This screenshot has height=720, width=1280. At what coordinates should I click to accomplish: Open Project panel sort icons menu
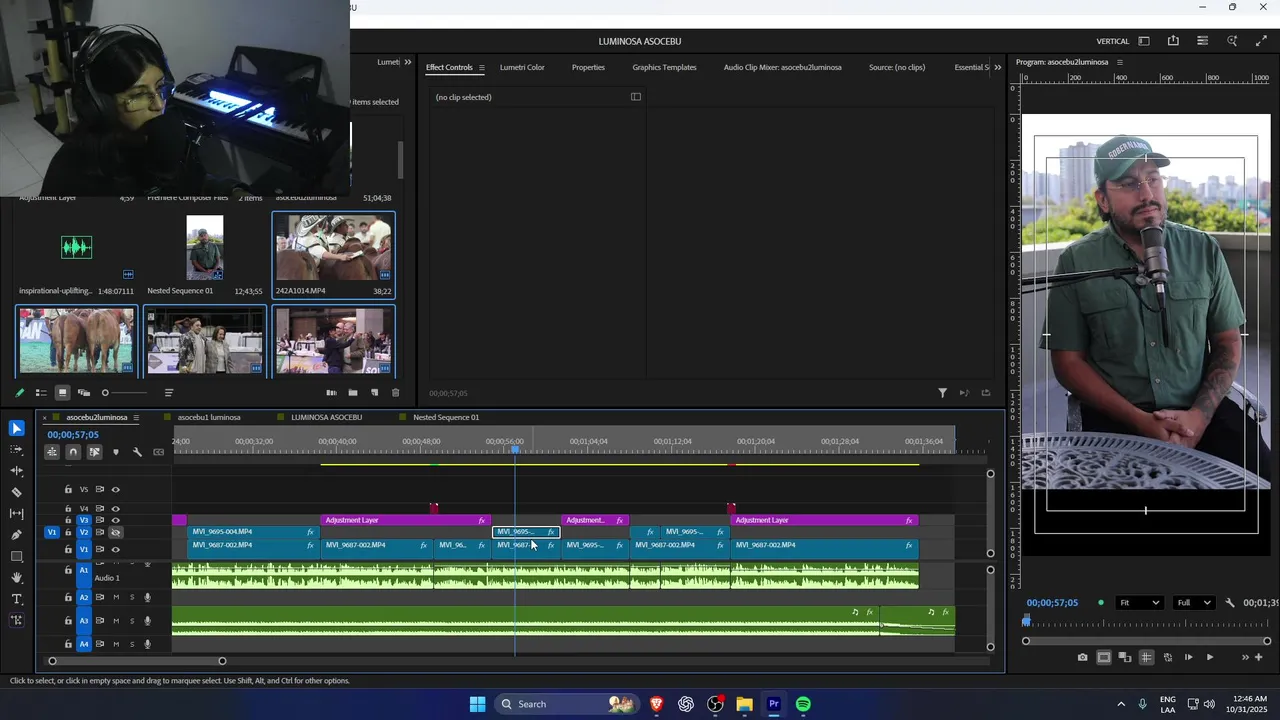[168, 393]
